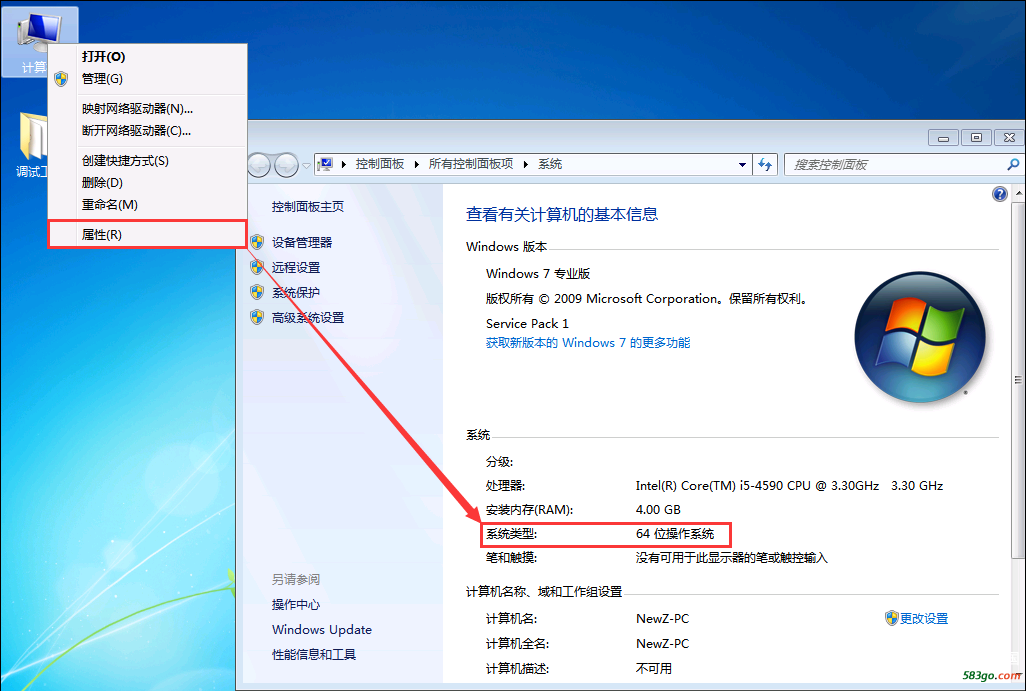The height and width of the screenshot is (691, 1026).
Task: Expand the arrow before 控制面板 breadcrumb
Action: pos(344,164)
